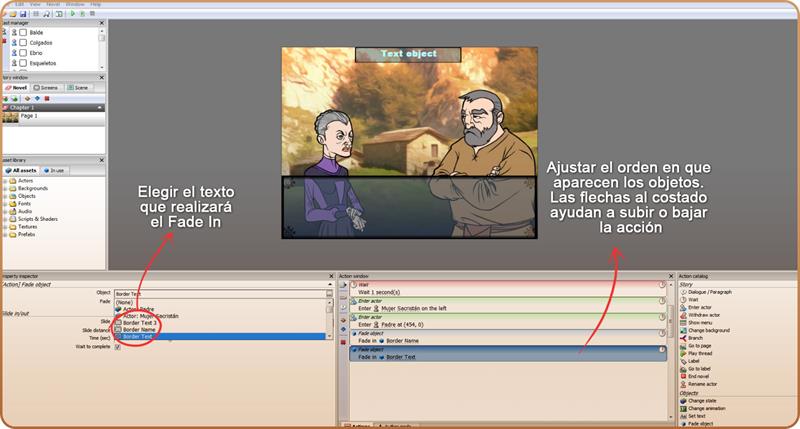Select Page 1 thumbnail in Story window

pyautogui.click(x=10, y=117)
